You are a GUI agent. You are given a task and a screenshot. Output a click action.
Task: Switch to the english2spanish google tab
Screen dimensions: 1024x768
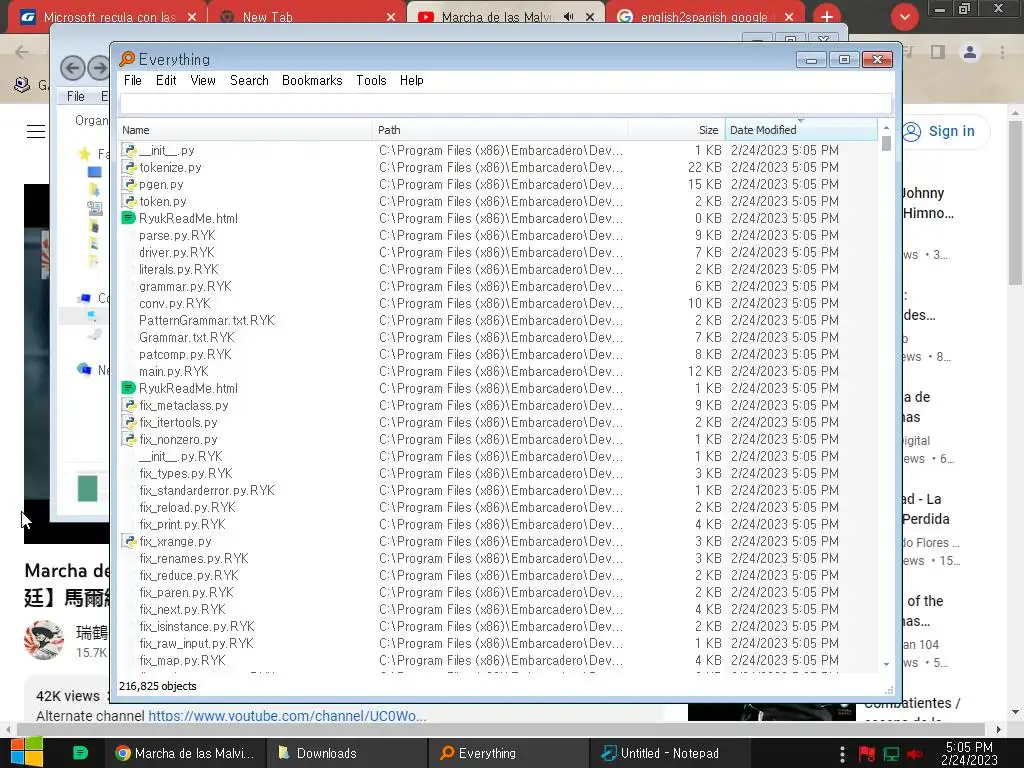coord(705,17)
